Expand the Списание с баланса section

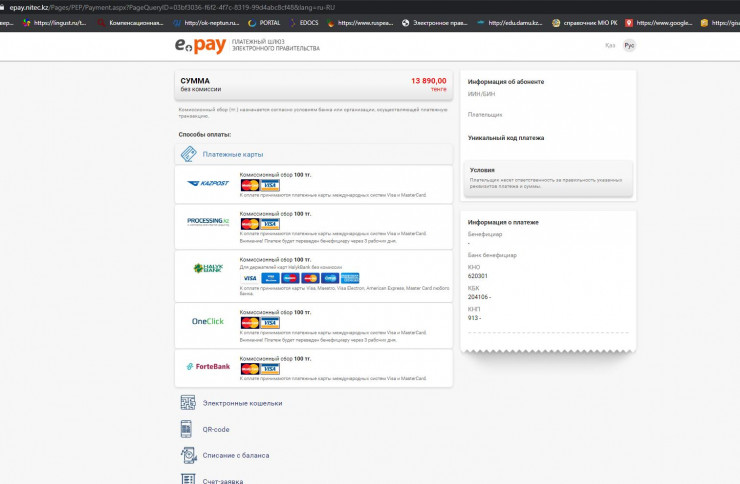(x=236, y=455)
